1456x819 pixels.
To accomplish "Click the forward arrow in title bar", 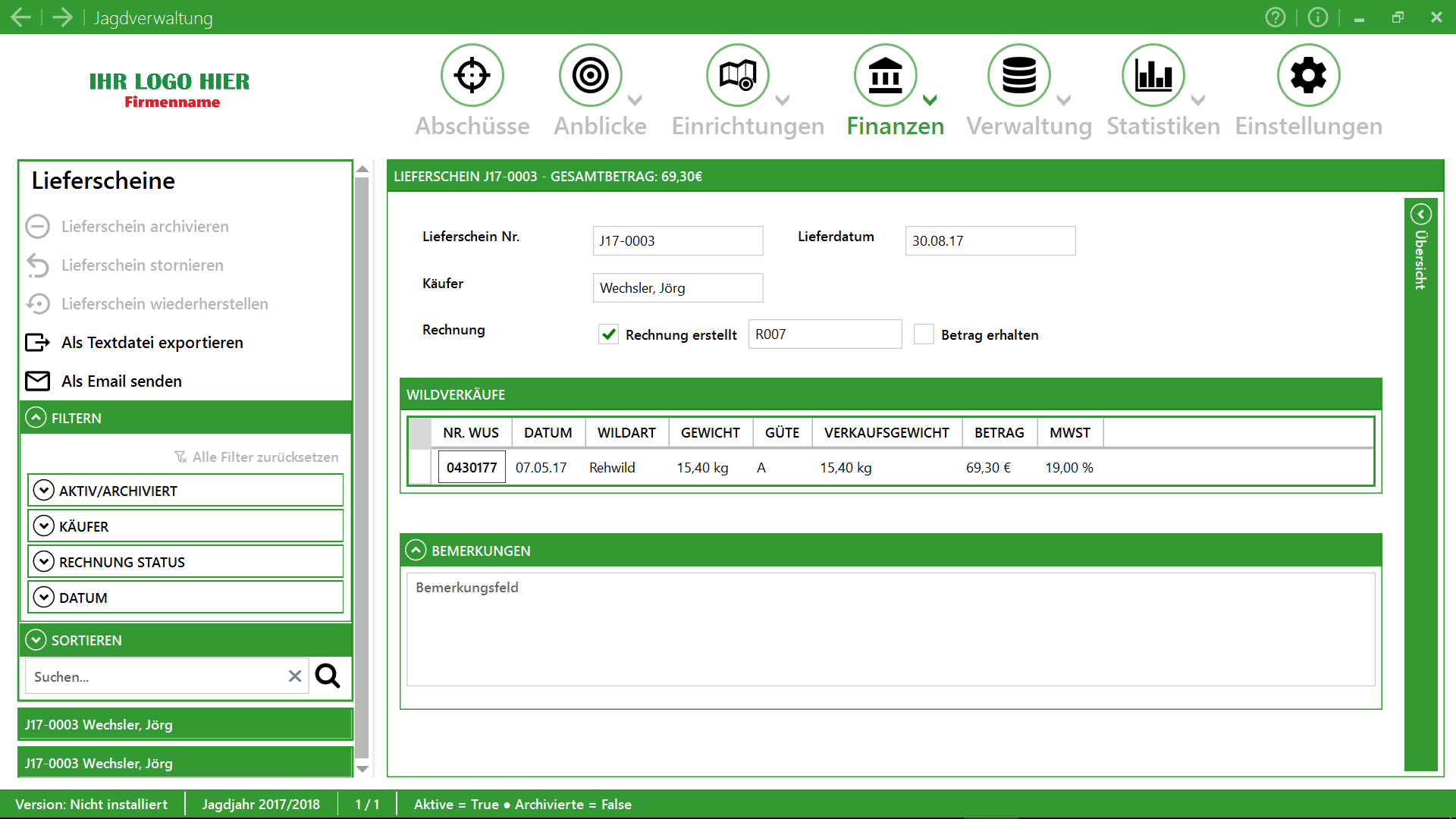I will 62,17.
